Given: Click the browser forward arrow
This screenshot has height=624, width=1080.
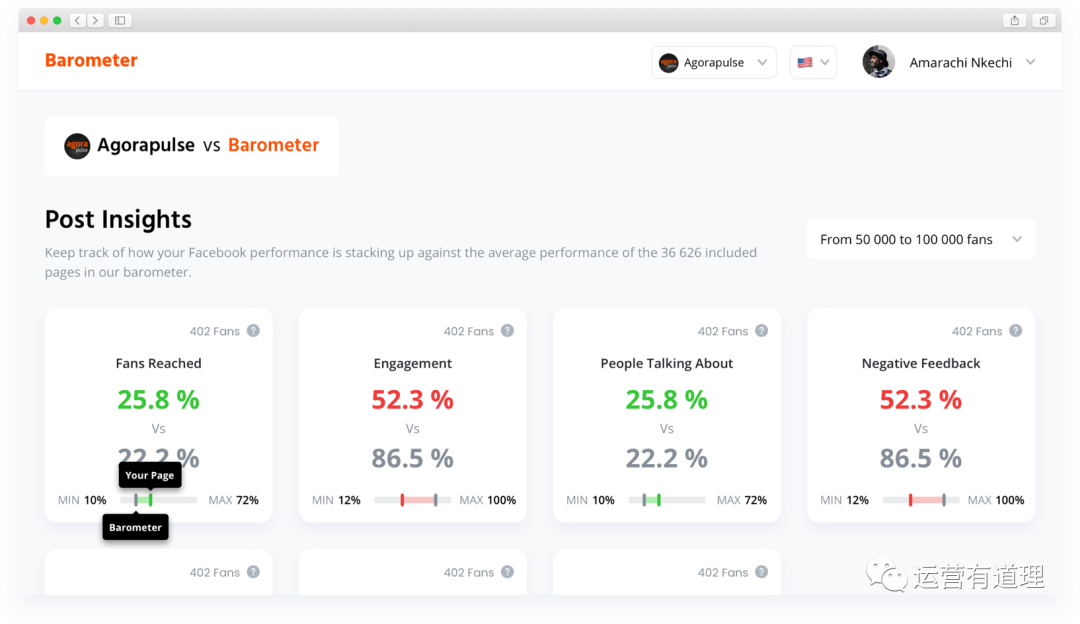Looking at the screenshot, I should 95,20.
